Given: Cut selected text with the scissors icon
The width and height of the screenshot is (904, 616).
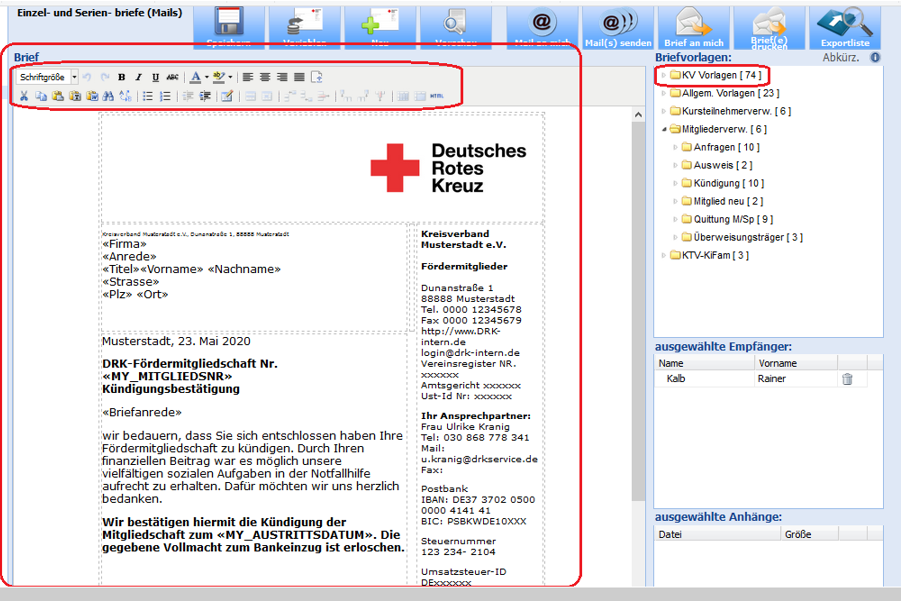Looking at the screenshot, I should coord(24,96).
